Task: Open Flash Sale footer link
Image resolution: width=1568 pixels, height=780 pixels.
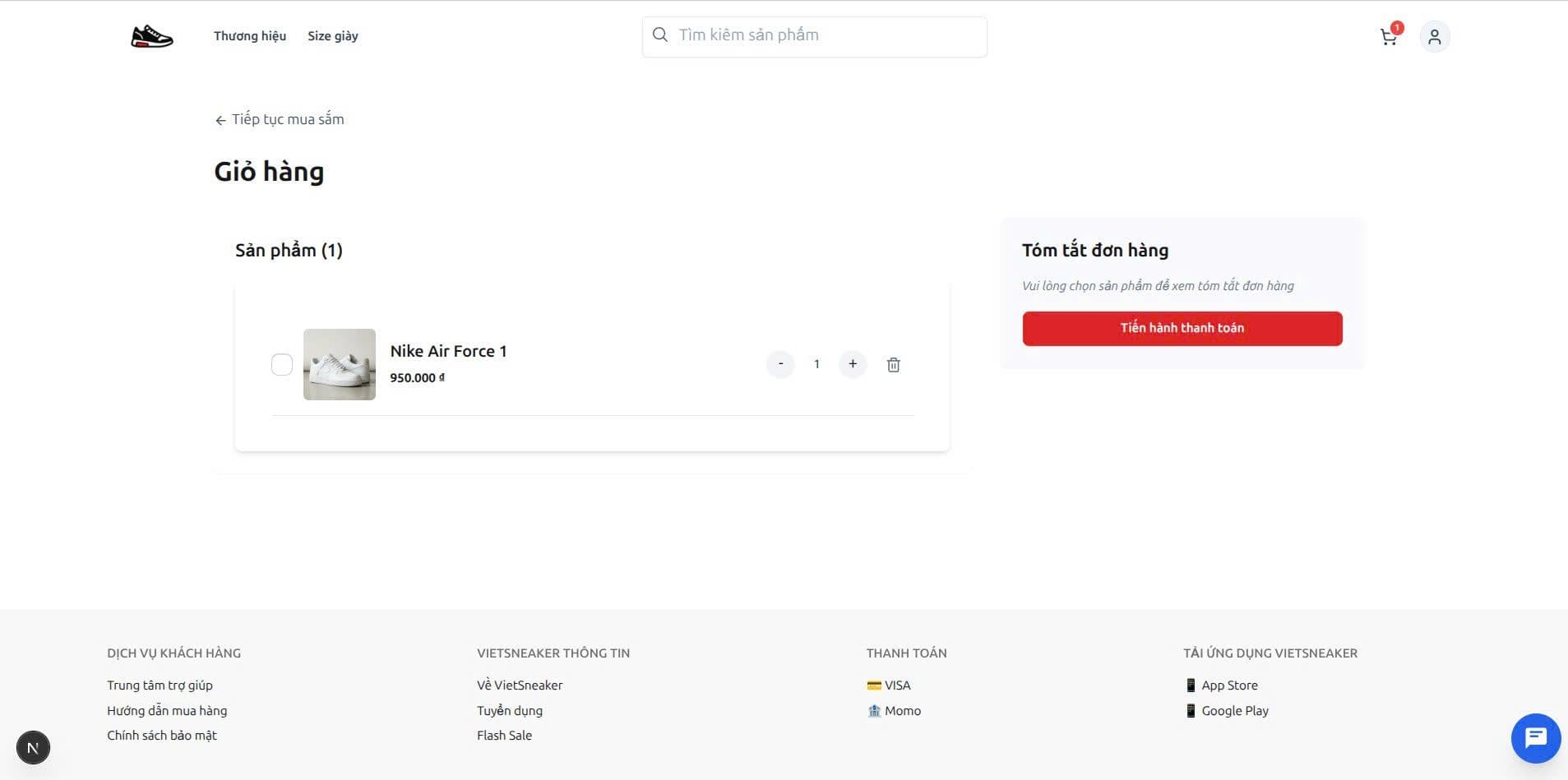Action: click(504, 736)
